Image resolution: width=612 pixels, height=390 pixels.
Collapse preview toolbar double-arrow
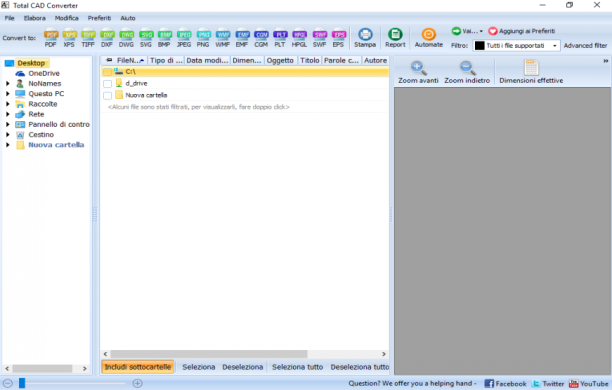click(605, 61)
